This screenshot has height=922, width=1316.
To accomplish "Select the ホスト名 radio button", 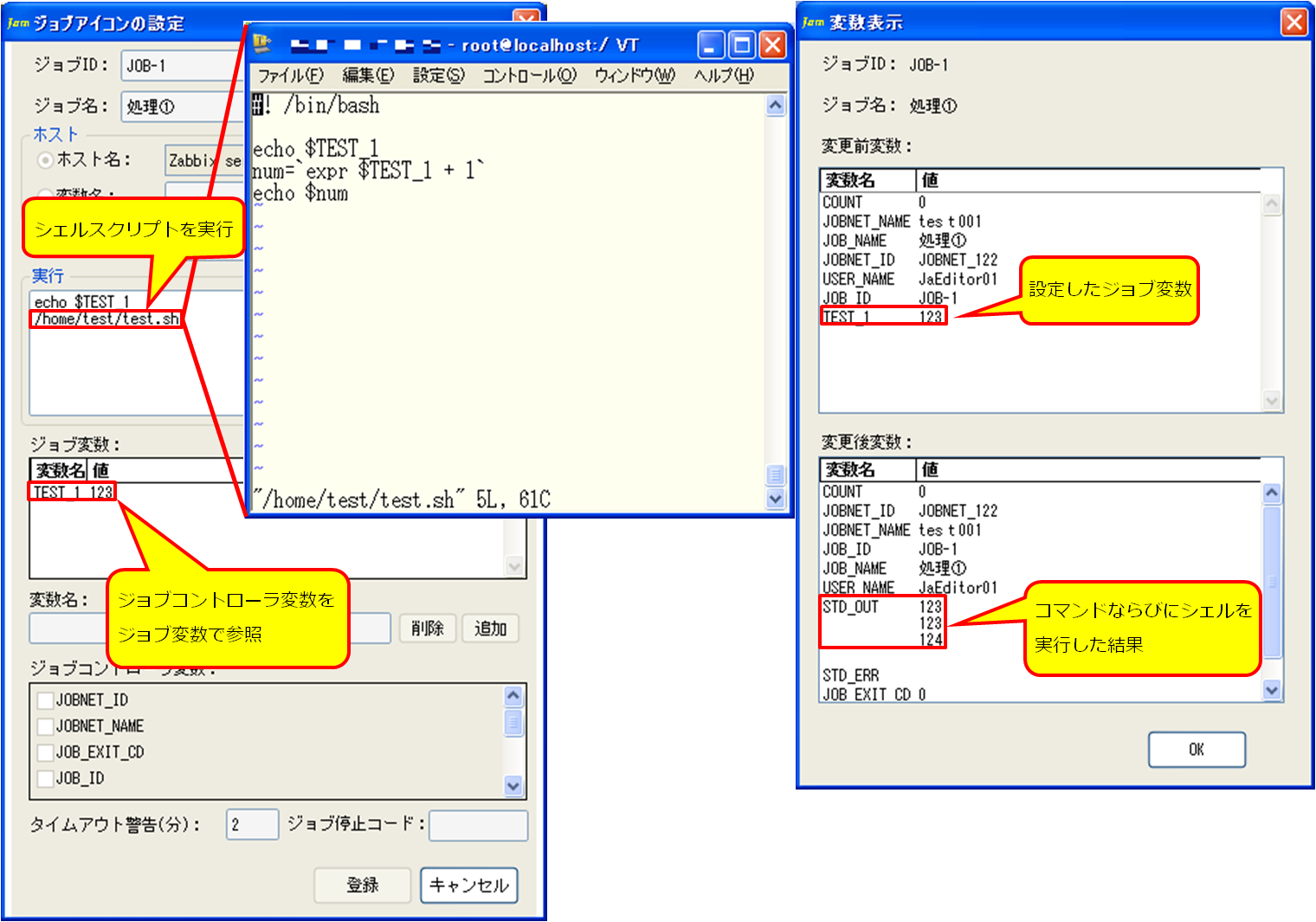I will coord(45,160).
